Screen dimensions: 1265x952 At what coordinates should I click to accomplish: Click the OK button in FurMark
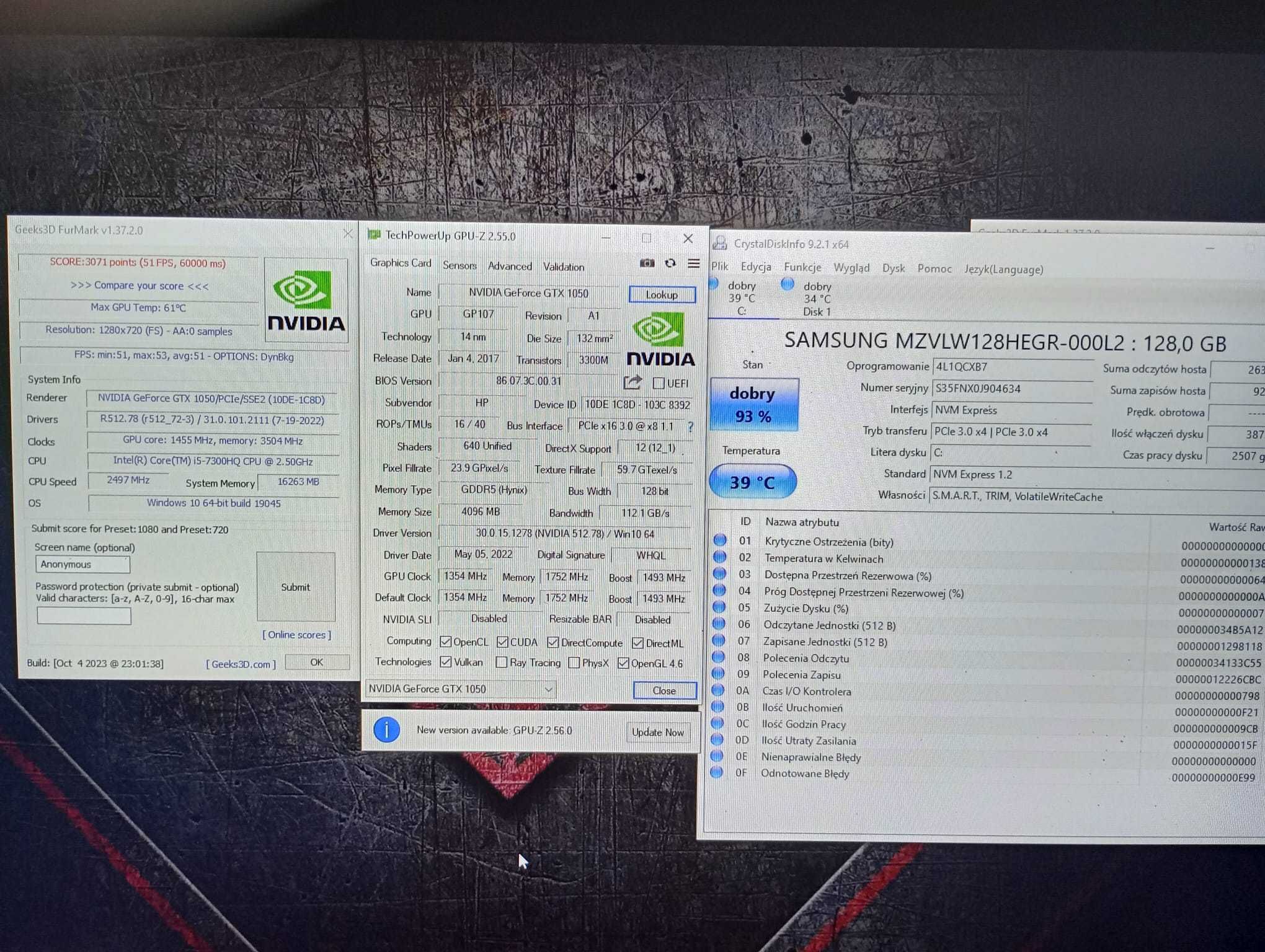[317, 662]
